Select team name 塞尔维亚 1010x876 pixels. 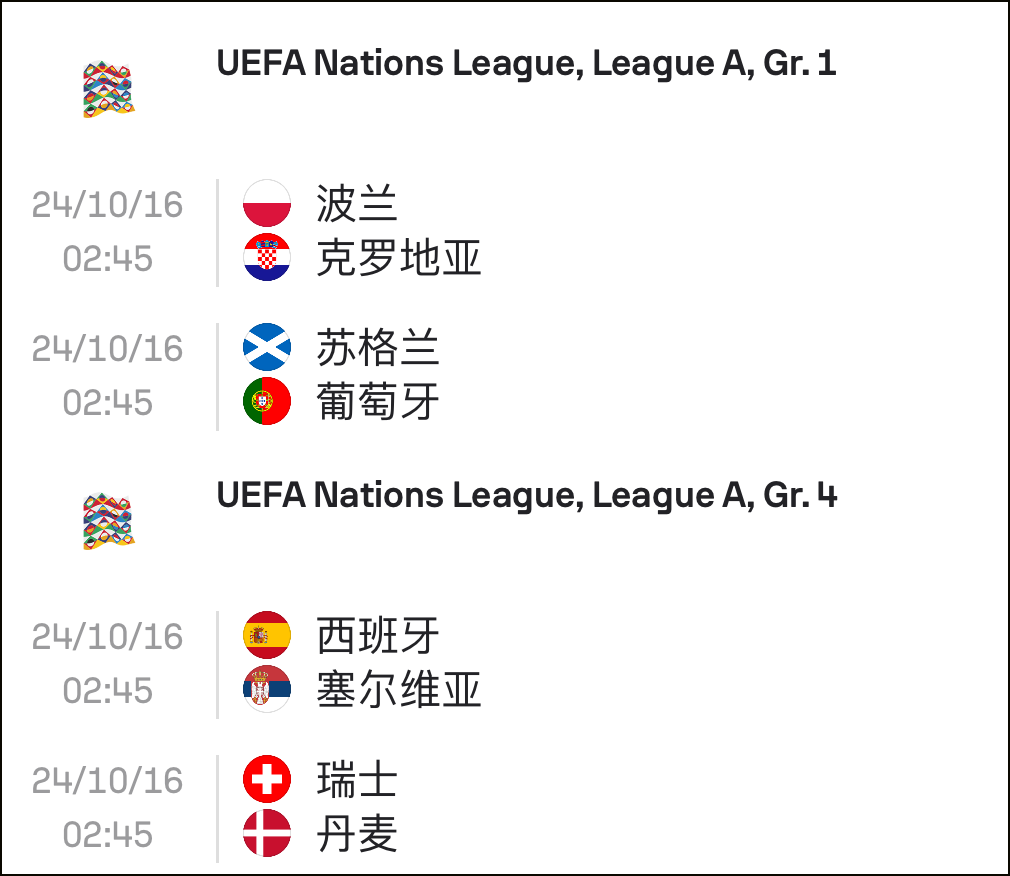tap(399, 690)
